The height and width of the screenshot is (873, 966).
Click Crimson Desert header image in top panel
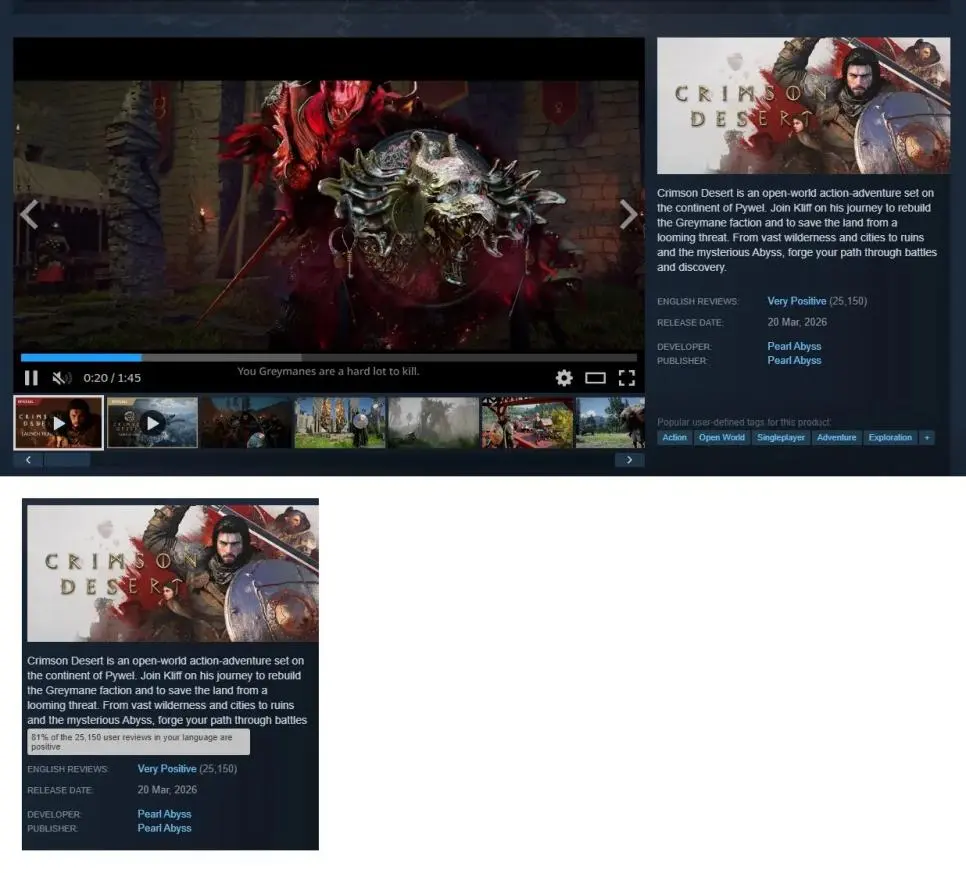coord(803,106)
